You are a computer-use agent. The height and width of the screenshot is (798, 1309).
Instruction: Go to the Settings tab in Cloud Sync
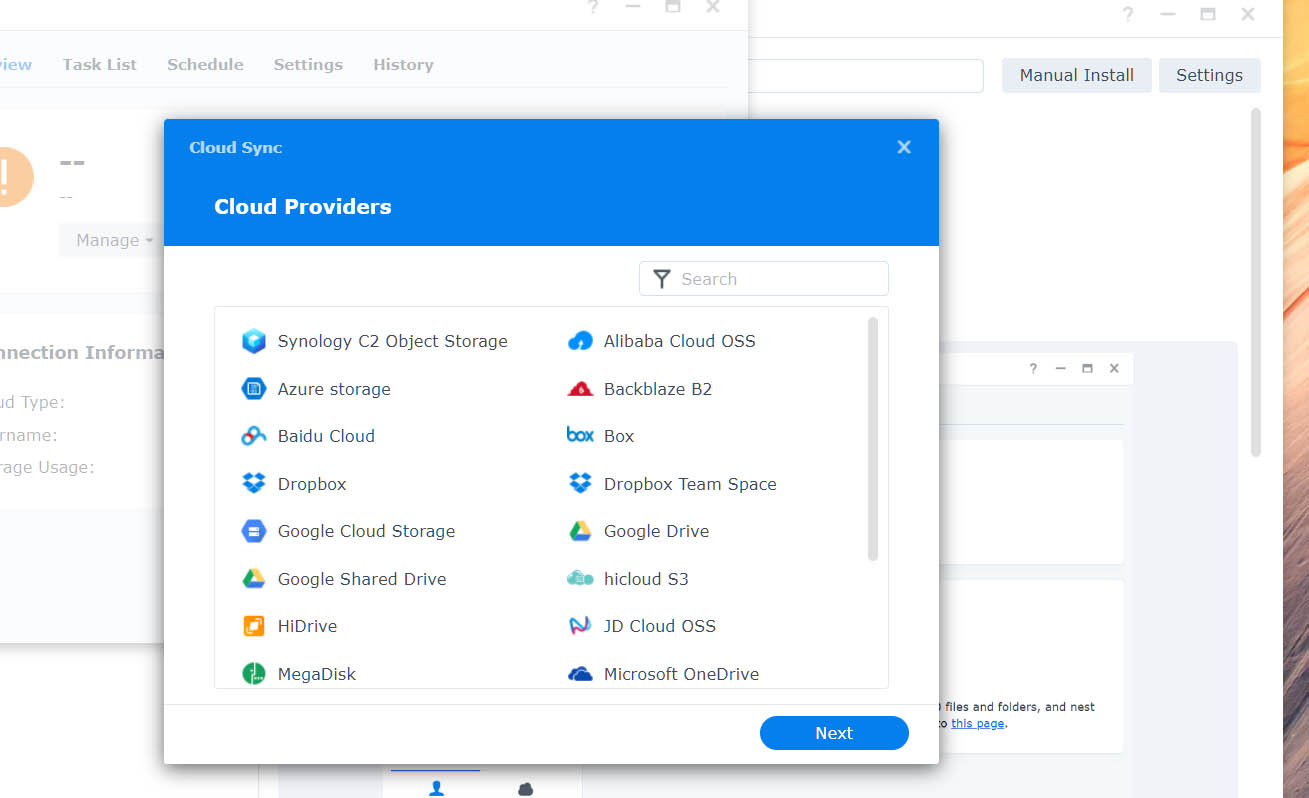click(308, 64)
